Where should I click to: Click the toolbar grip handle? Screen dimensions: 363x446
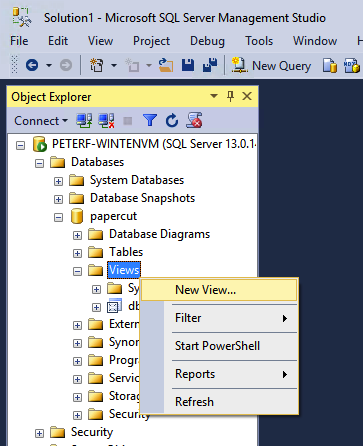click(14, 65)
